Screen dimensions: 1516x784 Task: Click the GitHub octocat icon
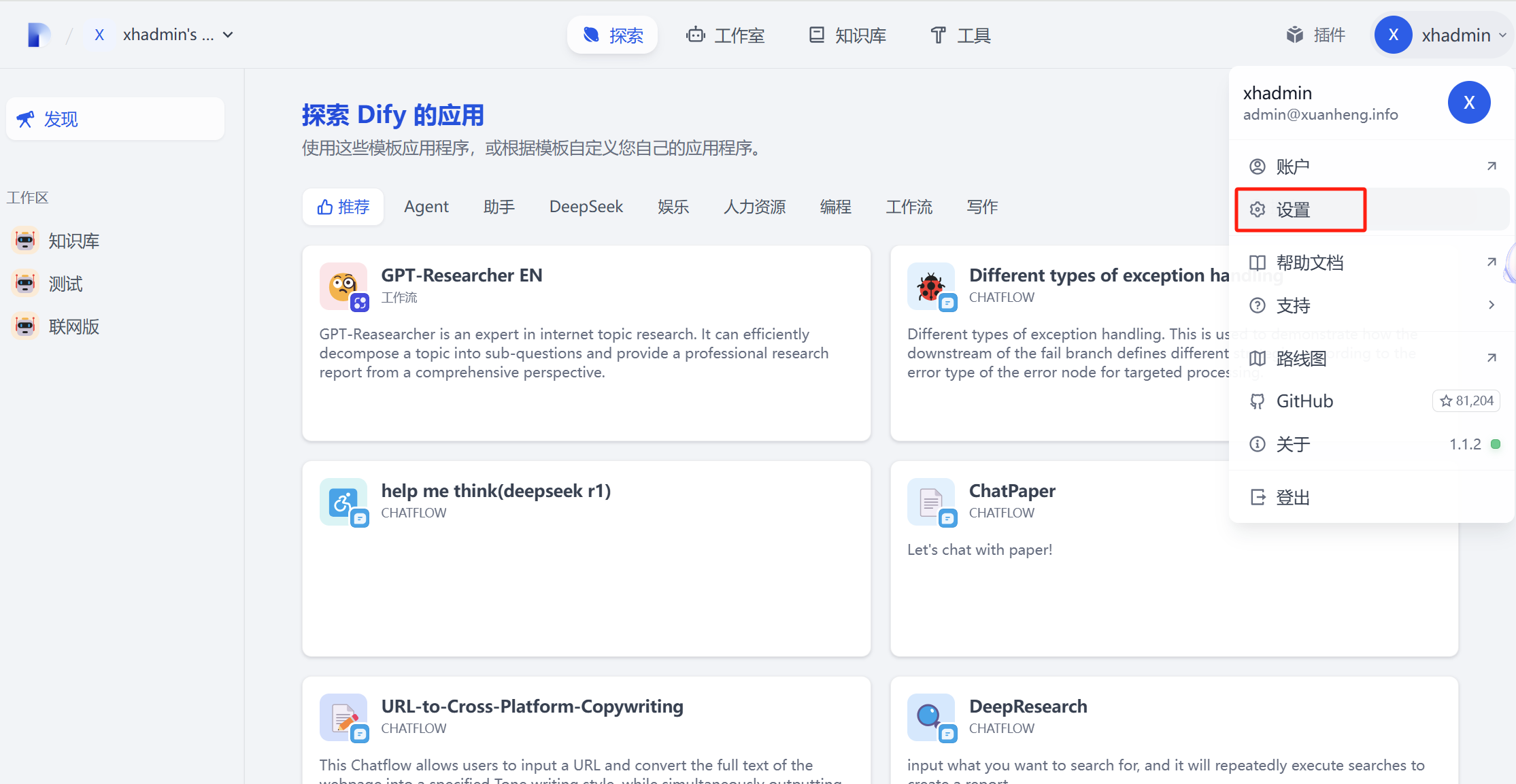click(x=1258, y=401)
